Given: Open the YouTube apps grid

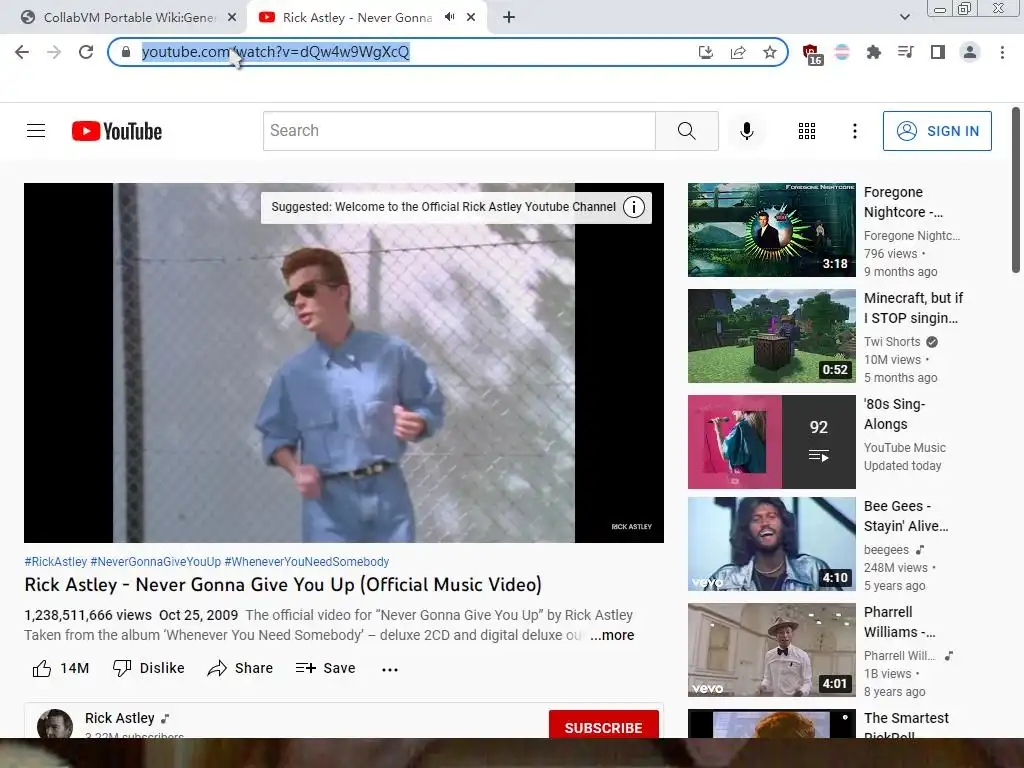Looking at the screenshot, I should 807,131.
